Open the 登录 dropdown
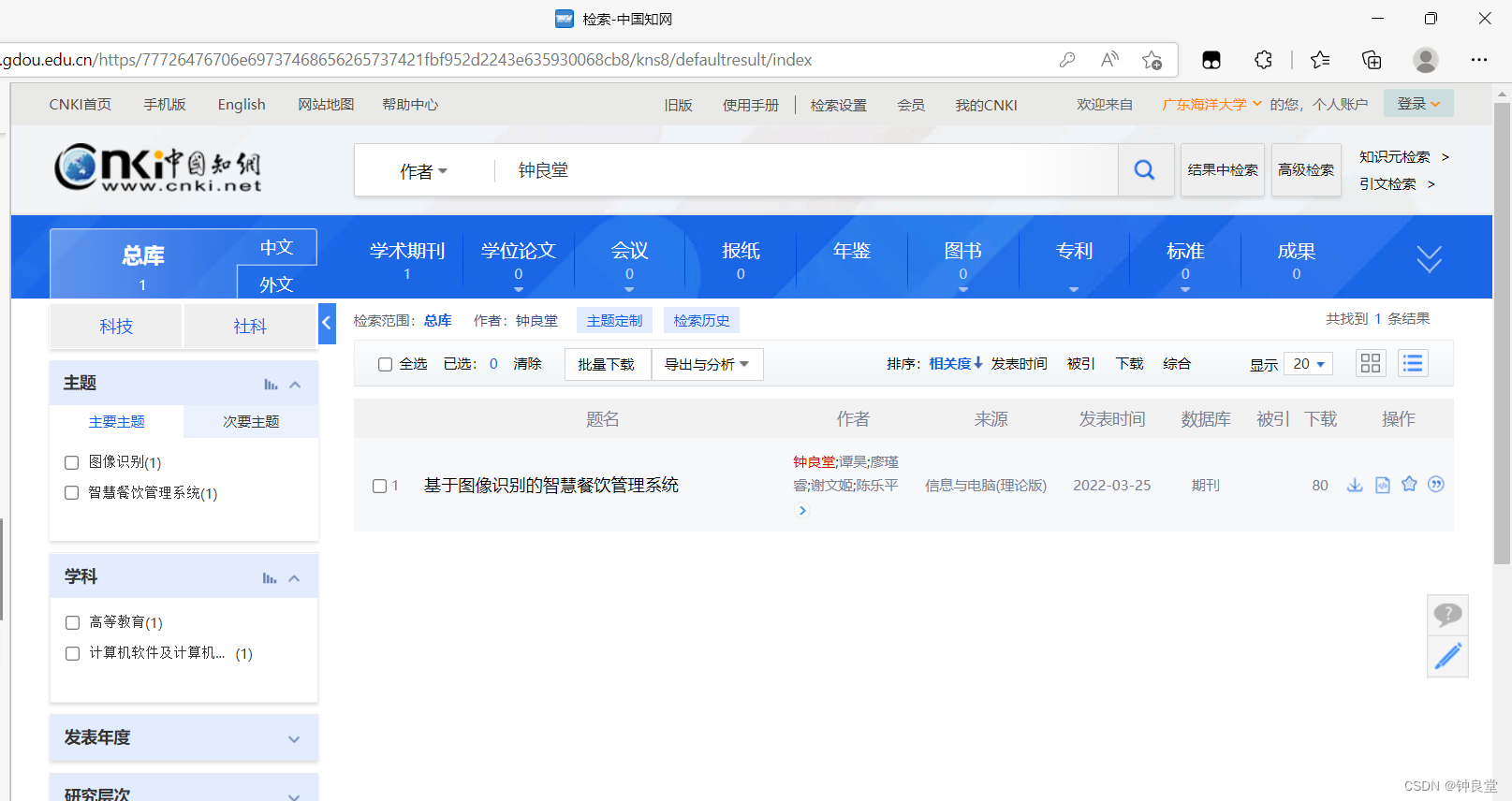 tap(1418, 103)
